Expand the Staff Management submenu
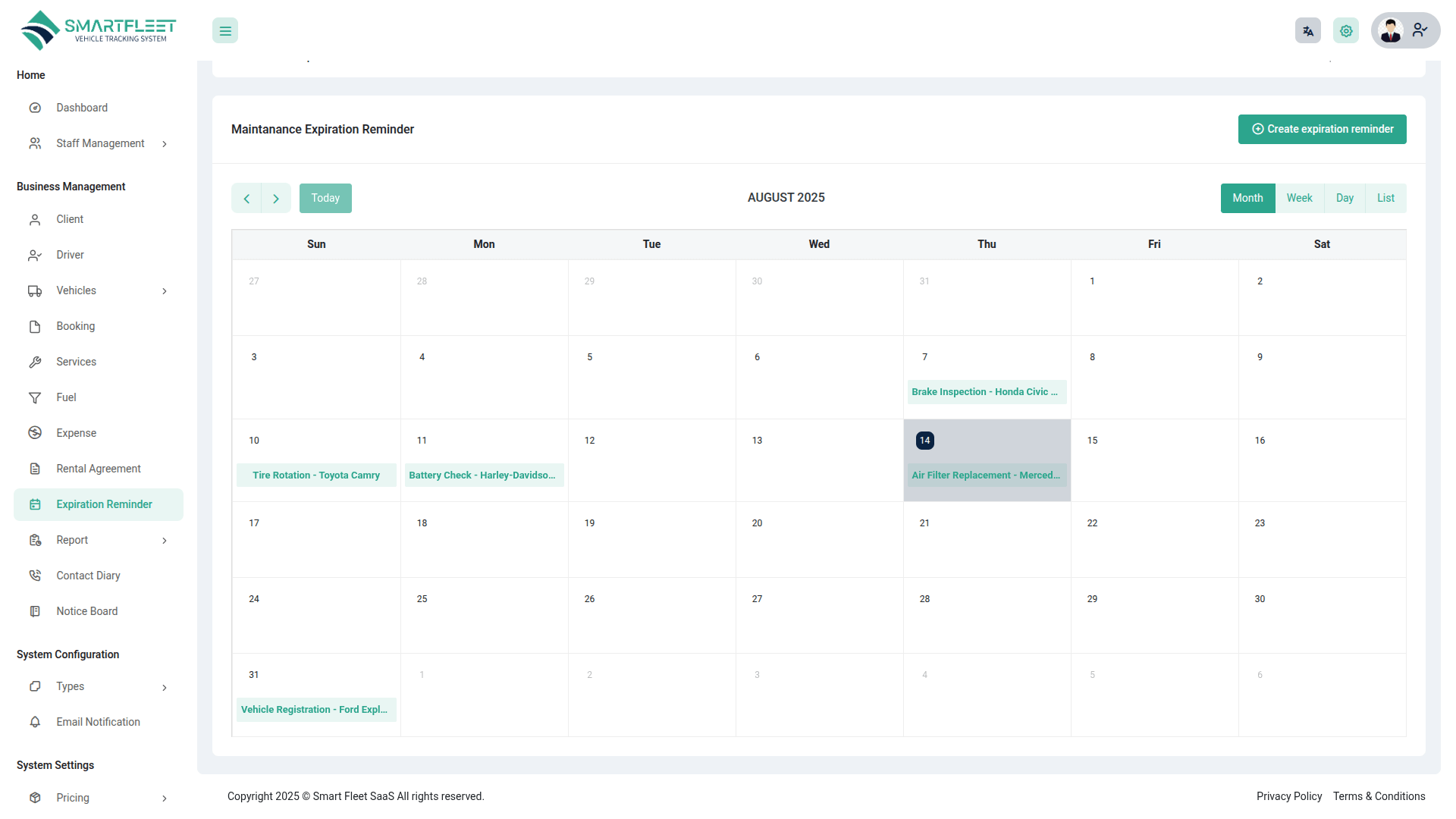Screen dimensions: 1456x819 point(165,144)
